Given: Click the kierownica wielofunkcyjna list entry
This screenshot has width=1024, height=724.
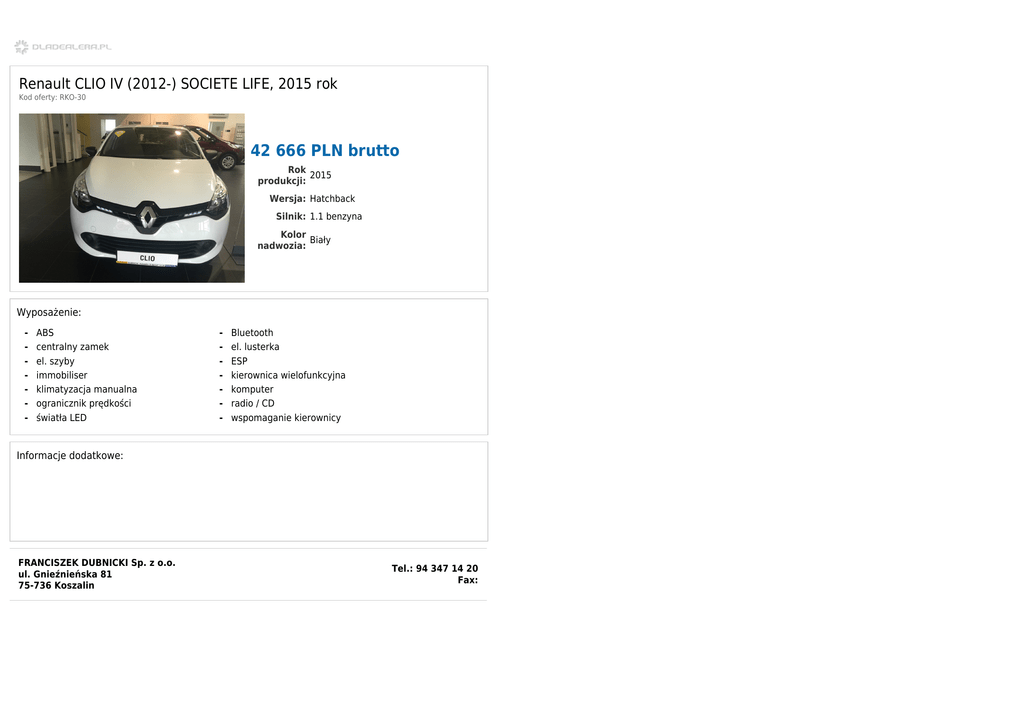Looking at the screenshot, I should tap(288, 375).
